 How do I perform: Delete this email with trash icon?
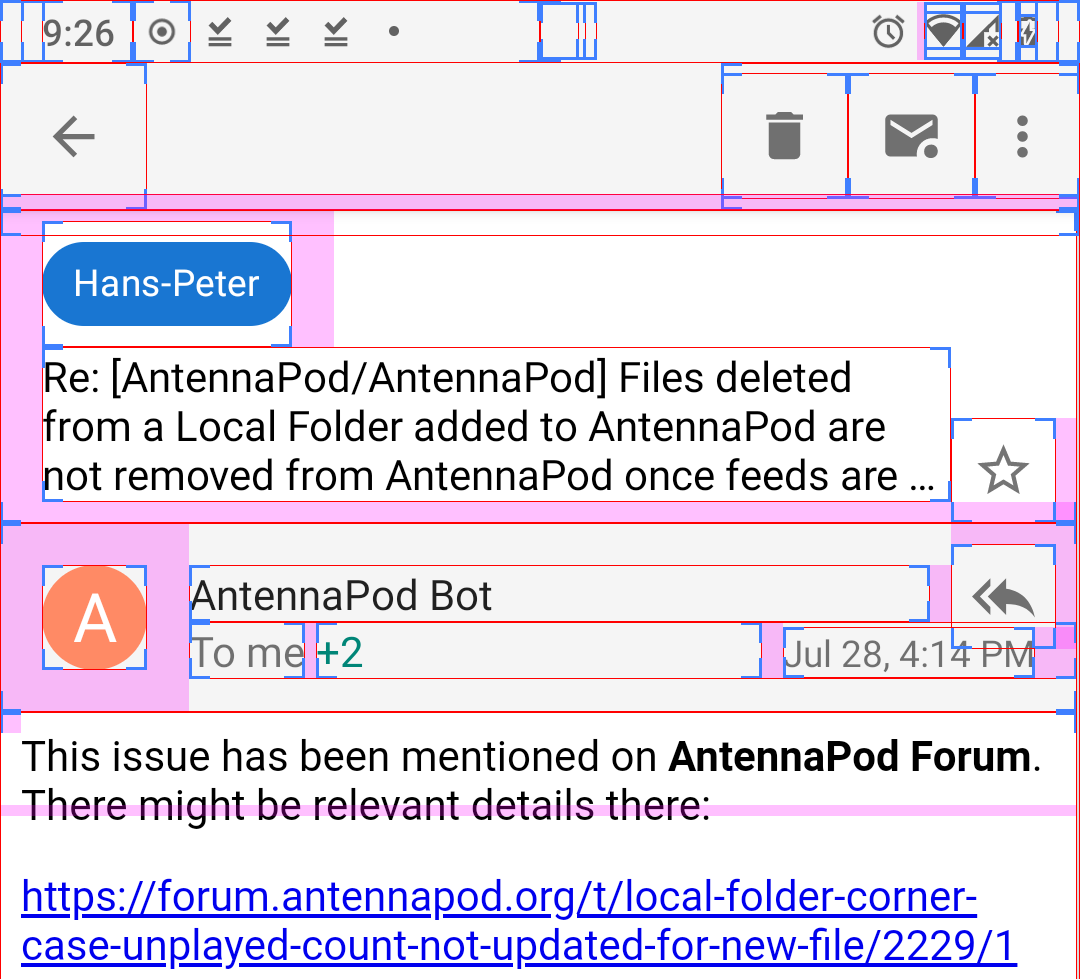(x=785, y=136)
